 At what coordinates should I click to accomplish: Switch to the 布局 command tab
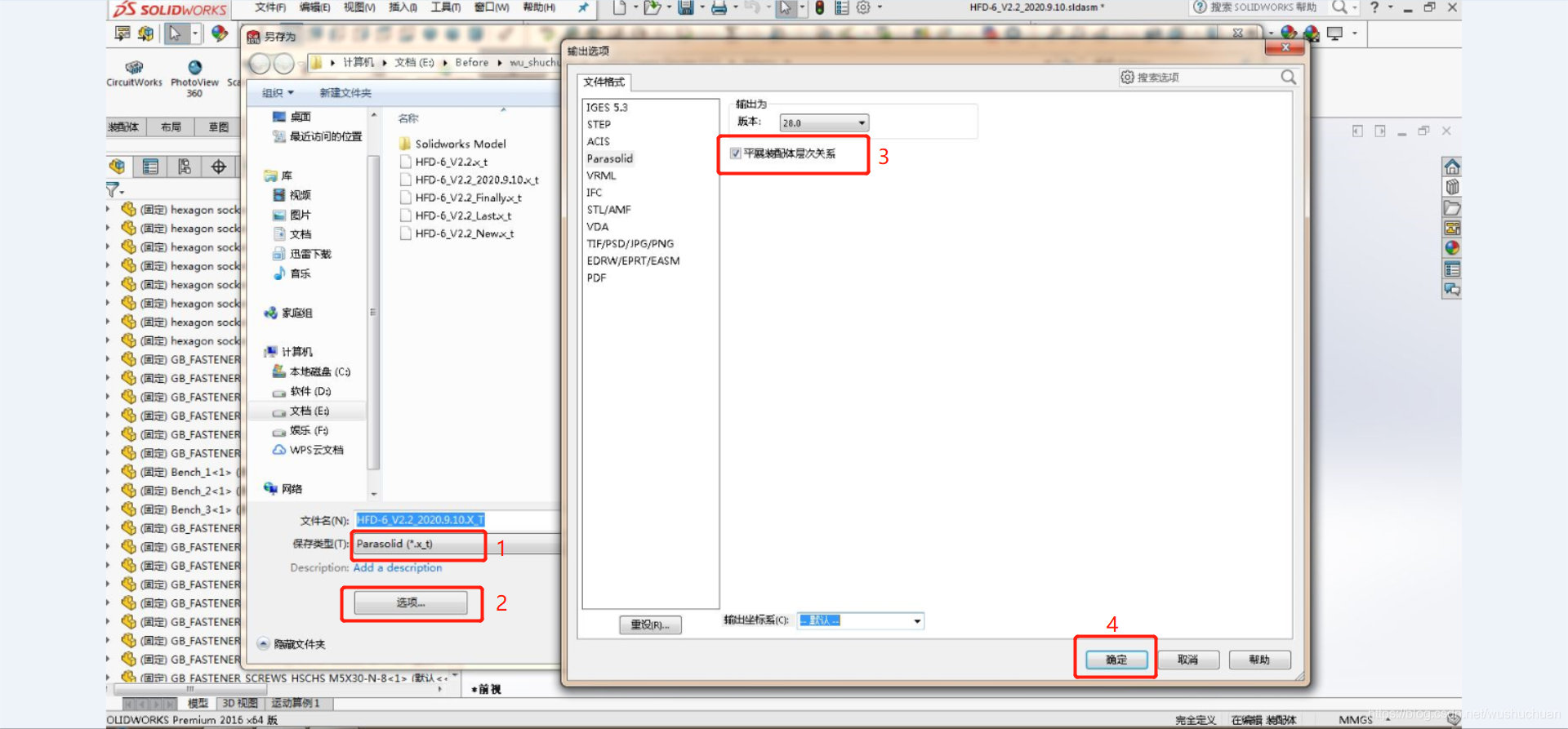click(x=171, y=127)
